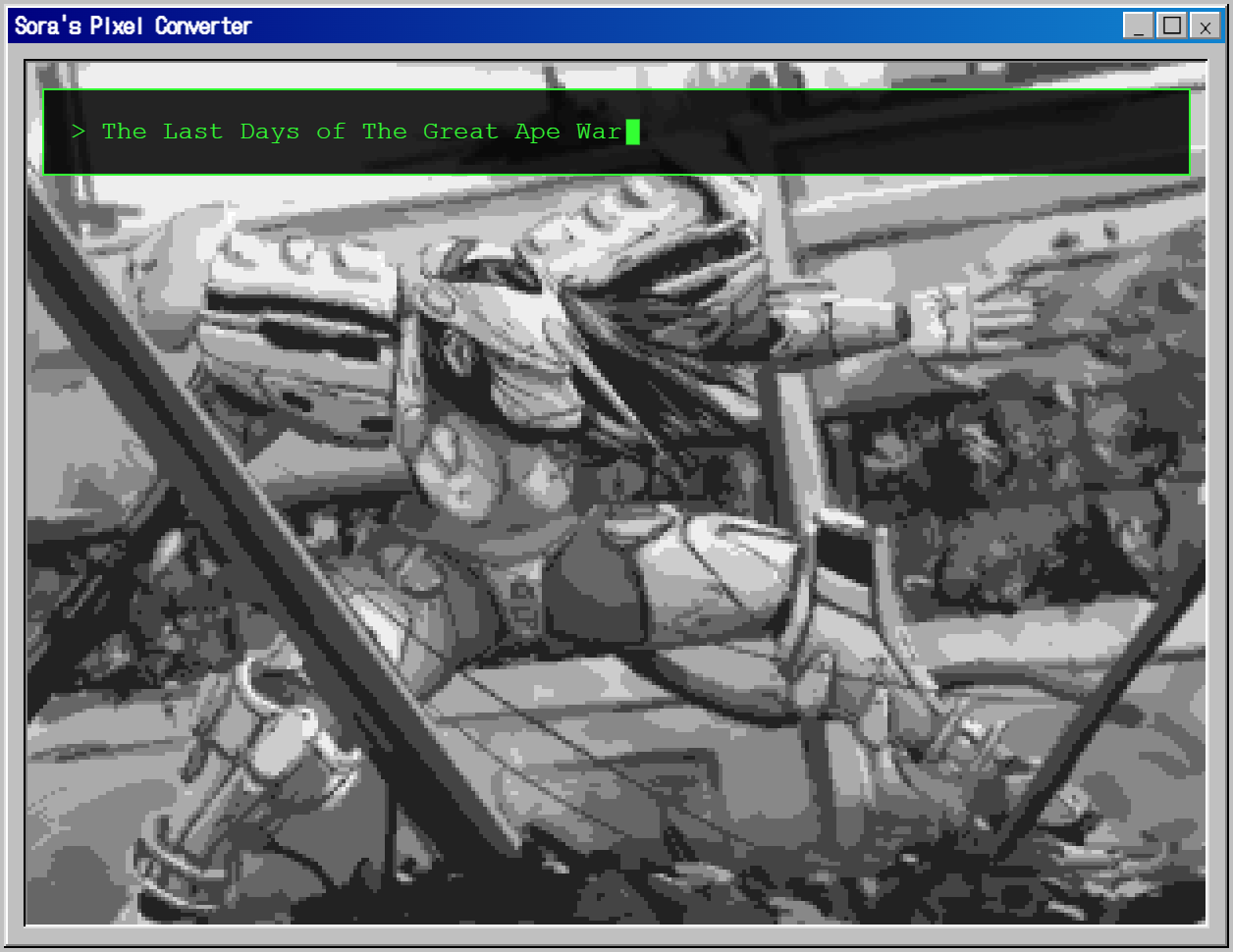1233x952 pixels.
Task: Click the text 'The Last Days of The Great Ape War'
Action: click(362, 132)
